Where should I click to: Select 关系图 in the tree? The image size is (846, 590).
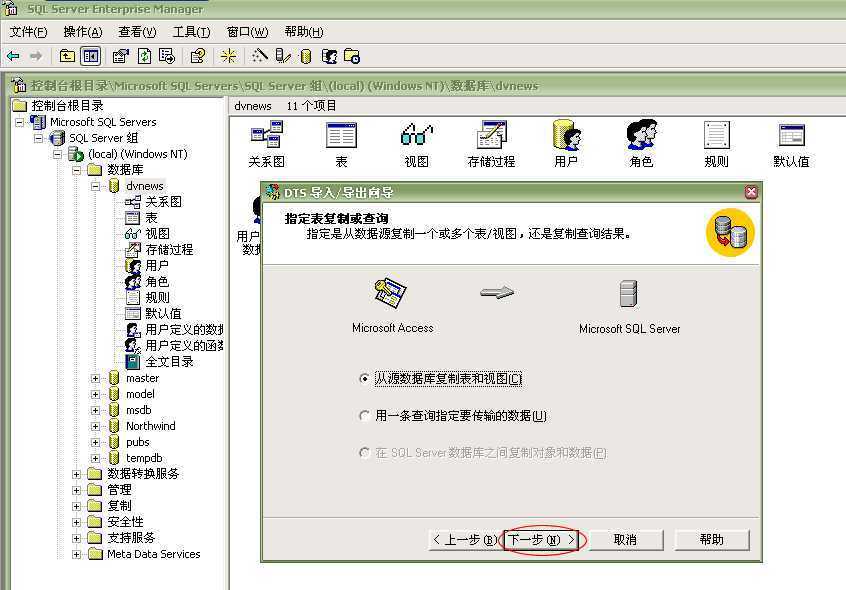point(163,202)
